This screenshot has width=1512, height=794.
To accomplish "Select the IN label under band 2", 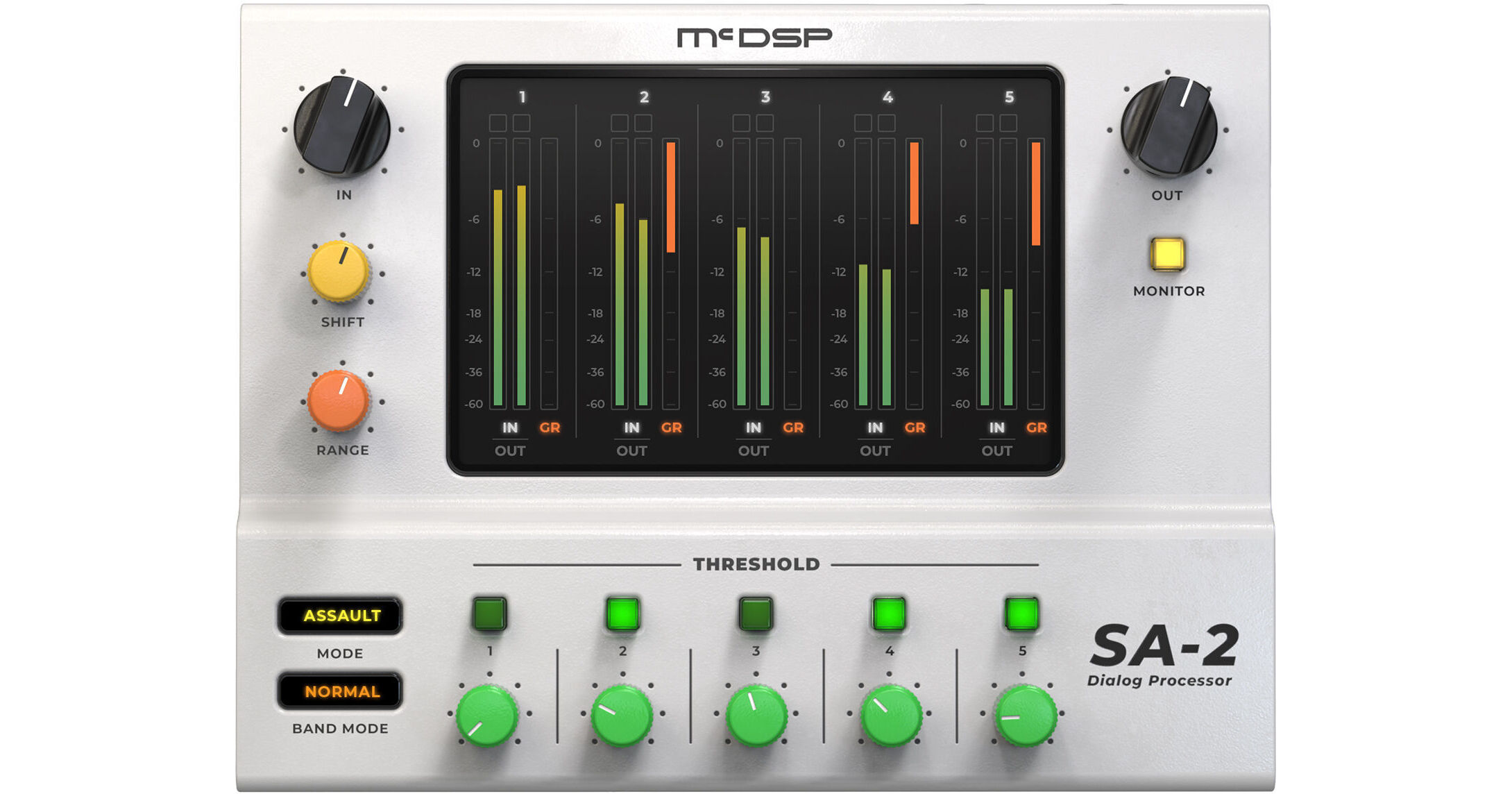I will pos(631,428).
